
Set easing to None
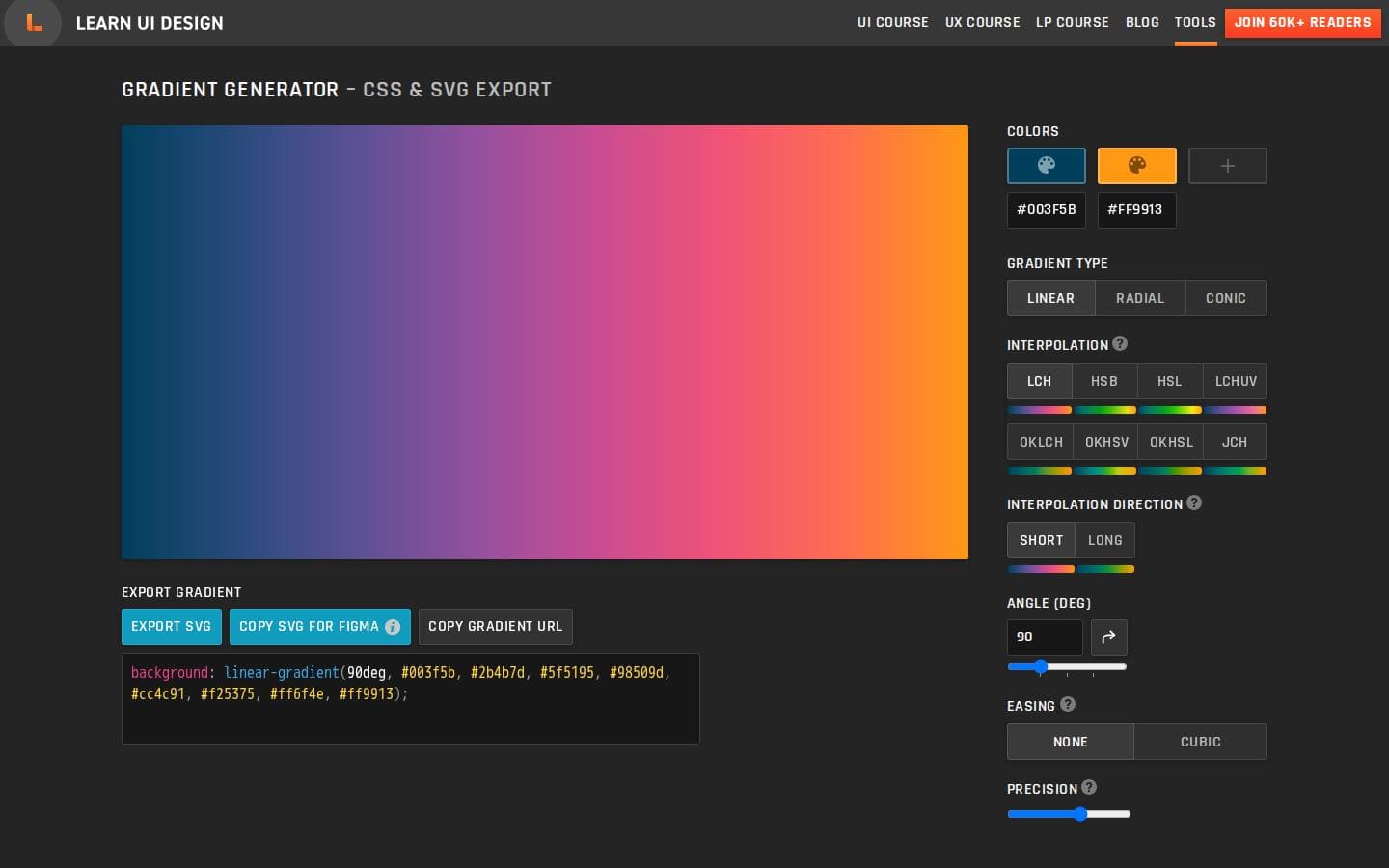1071,742
